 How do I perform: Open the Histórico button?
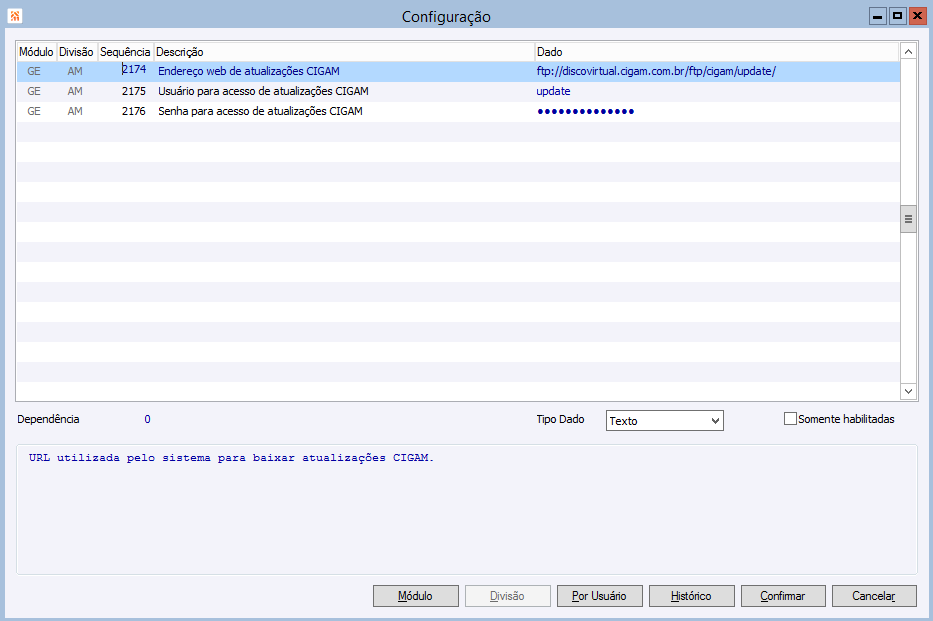pyautogui.click(x=691, y=596)
